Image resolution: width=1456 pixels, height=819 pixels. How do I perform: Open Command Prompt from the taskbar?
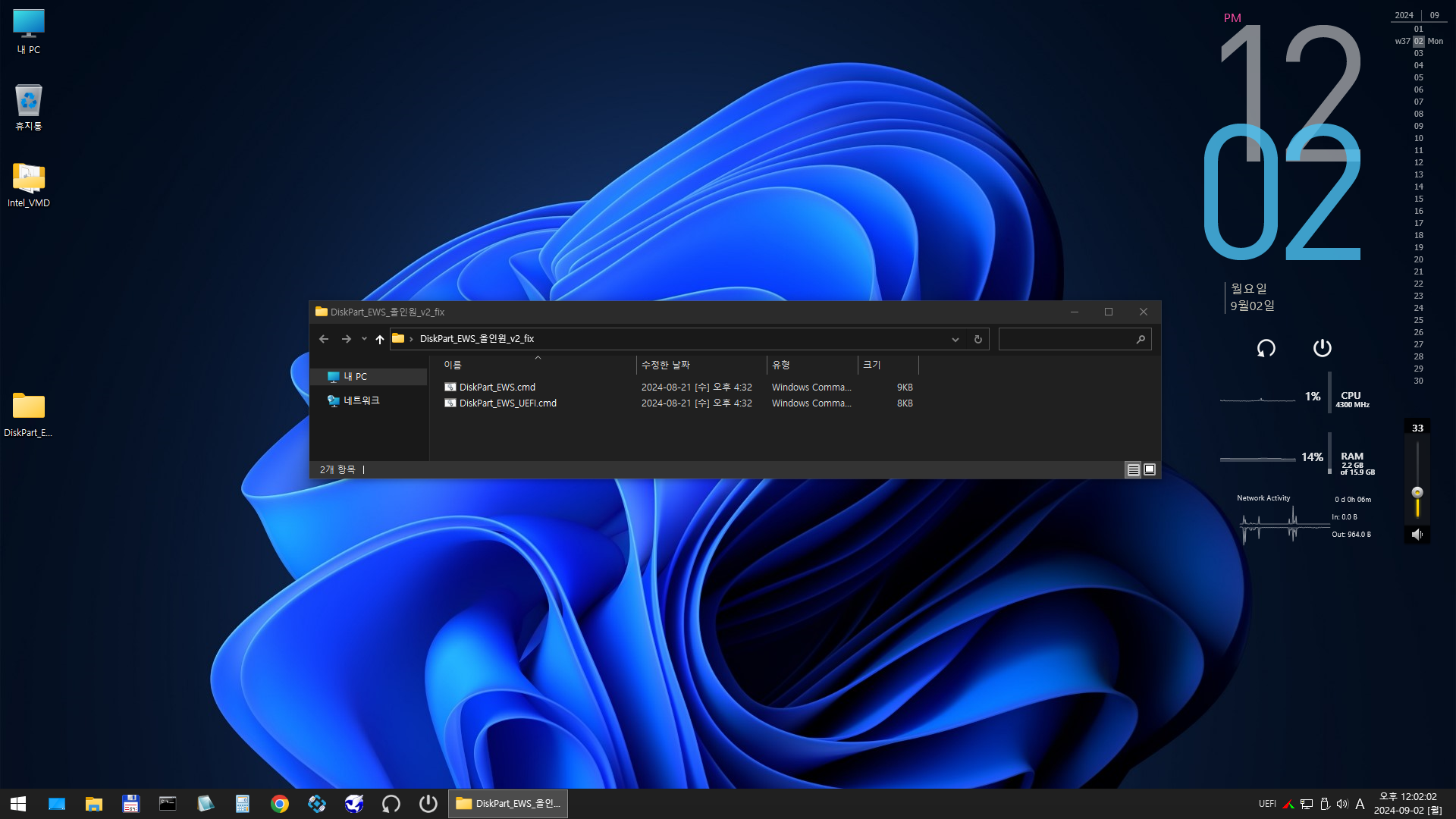coord(168,804)
